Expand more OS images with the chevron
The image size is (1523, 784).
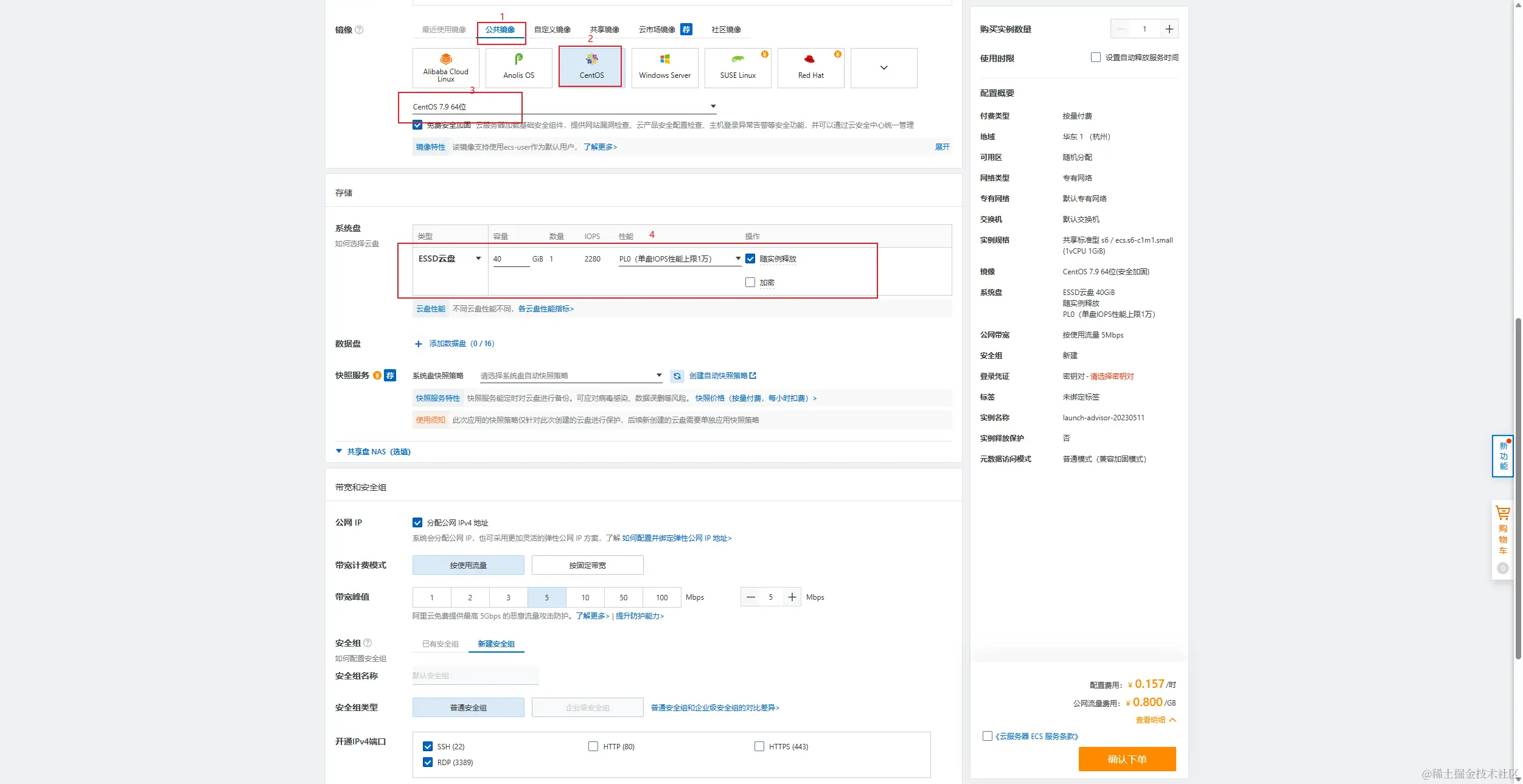pos(883,68)
